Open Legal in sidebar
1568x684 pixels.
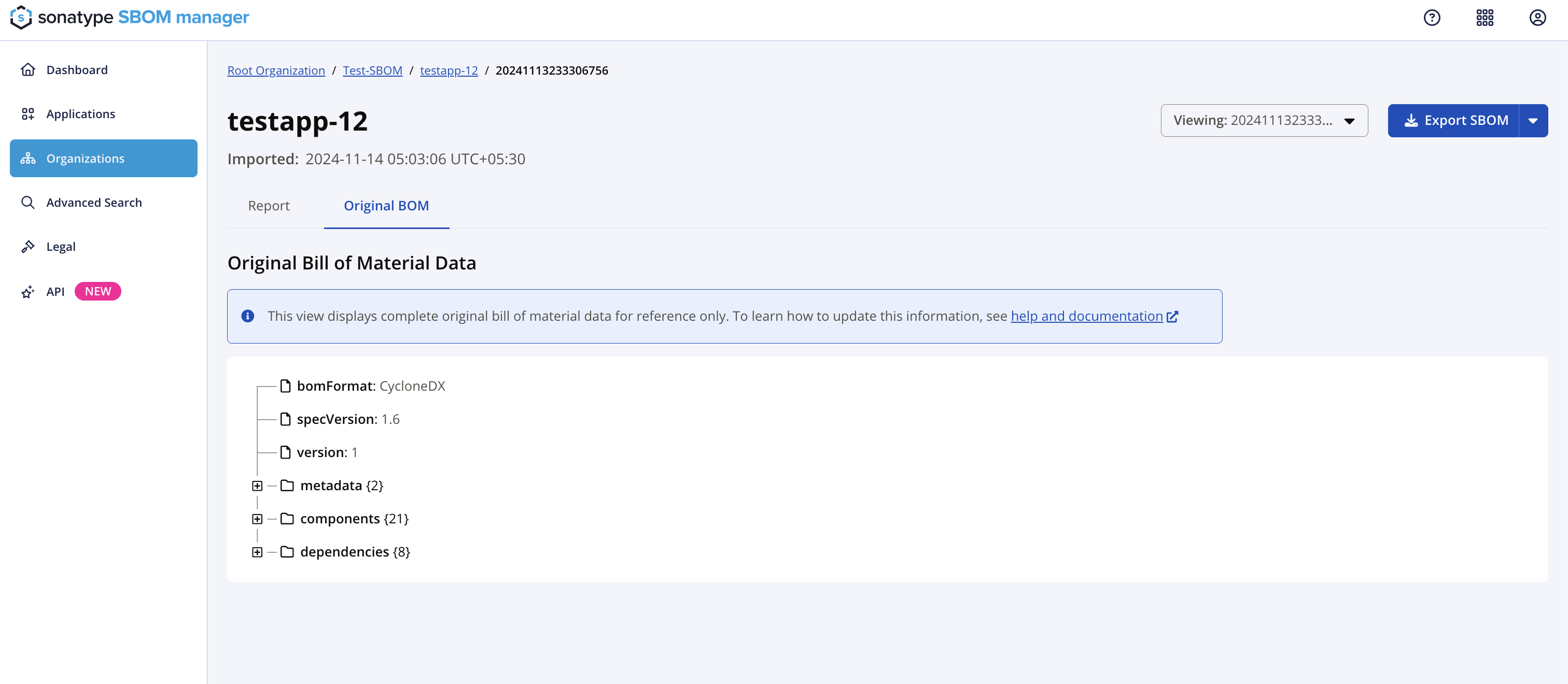[104, 247]
